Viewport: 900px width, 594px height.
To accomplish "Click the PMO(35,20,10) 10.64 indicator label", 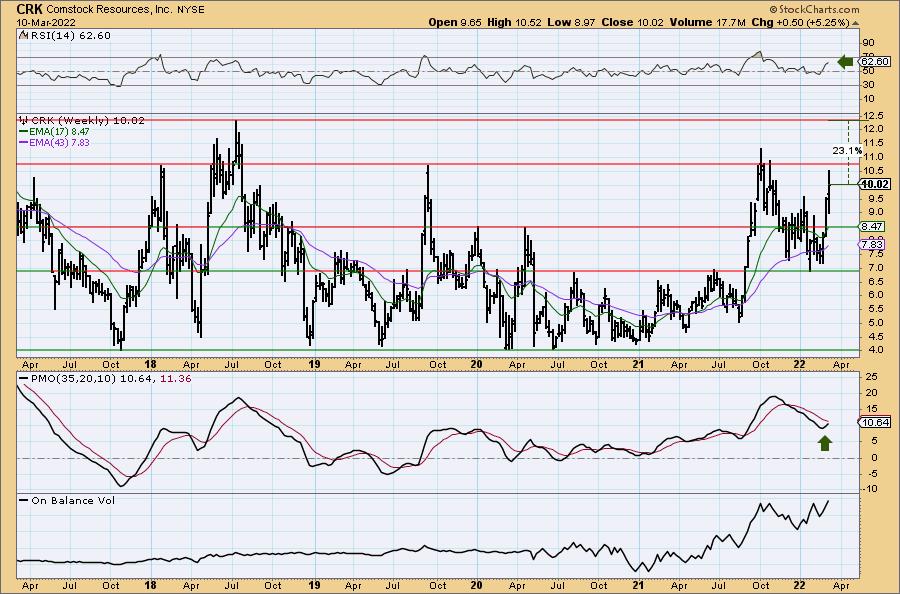I will pyautogui.click(x=92, y=379).
